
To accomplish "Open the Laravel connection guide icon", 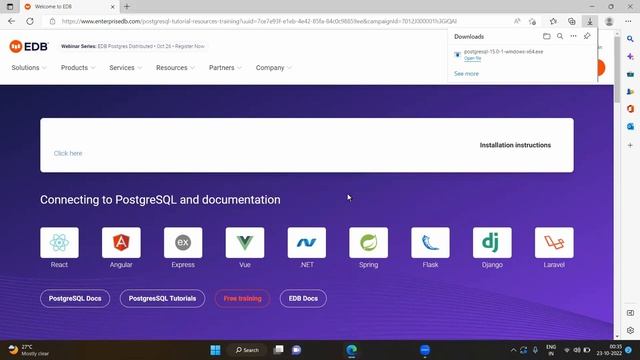I will [x=554, y=242].
